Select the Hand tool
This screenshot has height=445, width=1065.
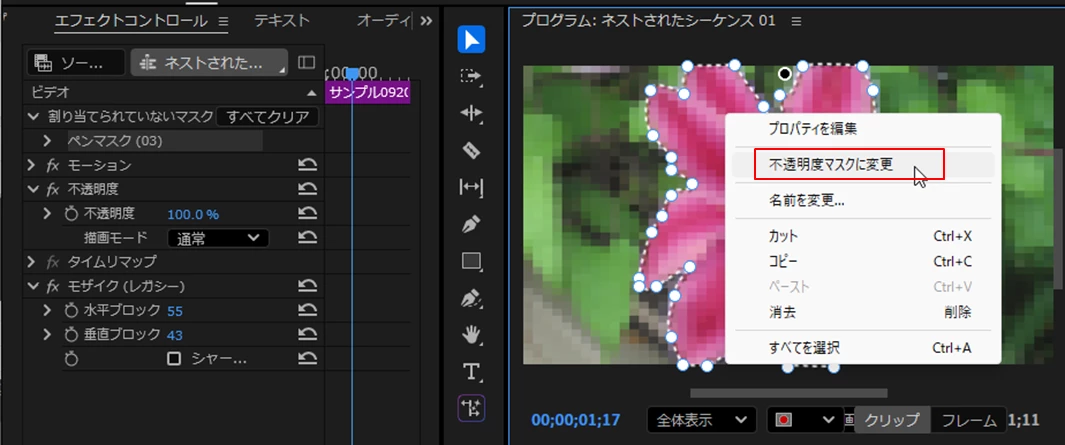[x=471, y=334]
